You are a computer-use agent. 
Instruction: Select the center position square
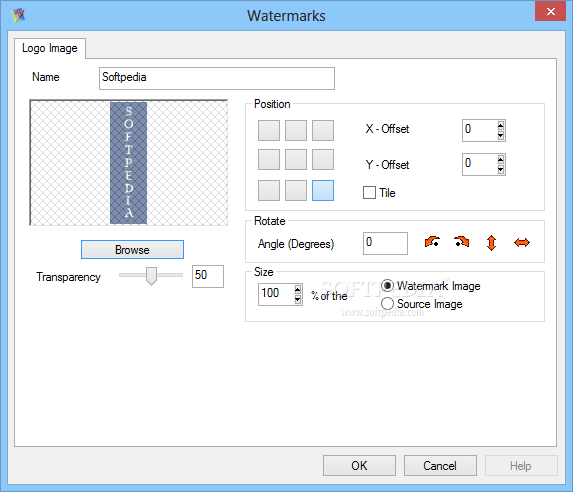(x=296, y=159)
